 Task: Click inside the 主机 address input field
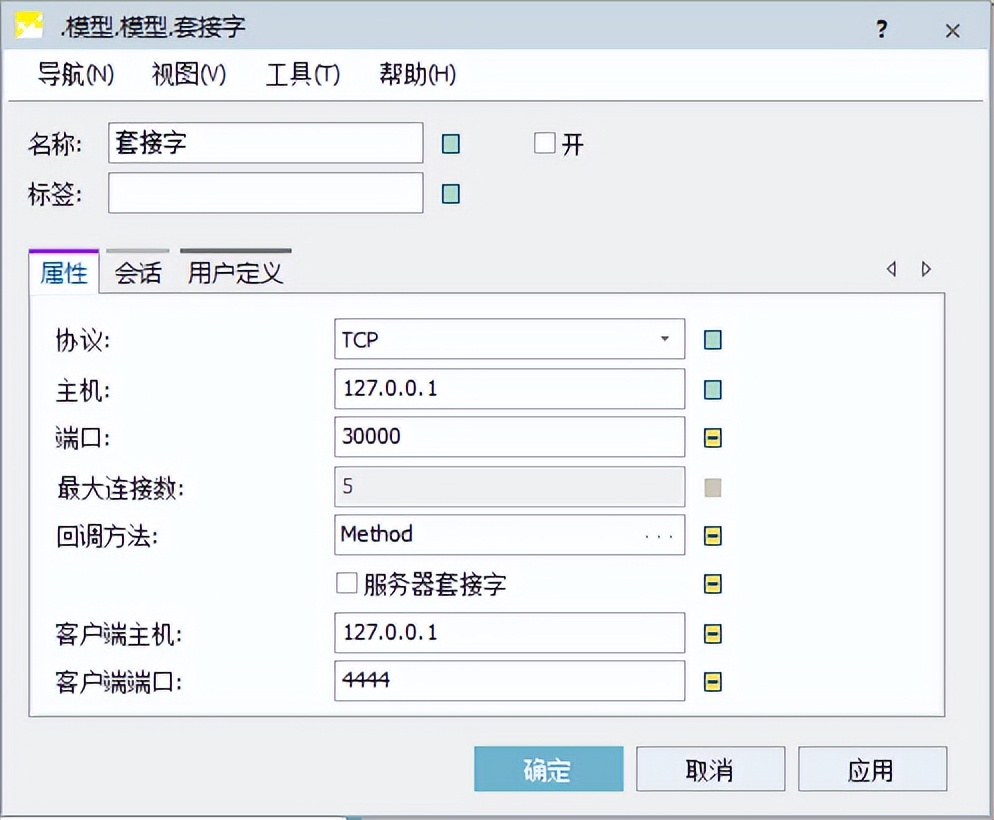(x=509, y=388)
